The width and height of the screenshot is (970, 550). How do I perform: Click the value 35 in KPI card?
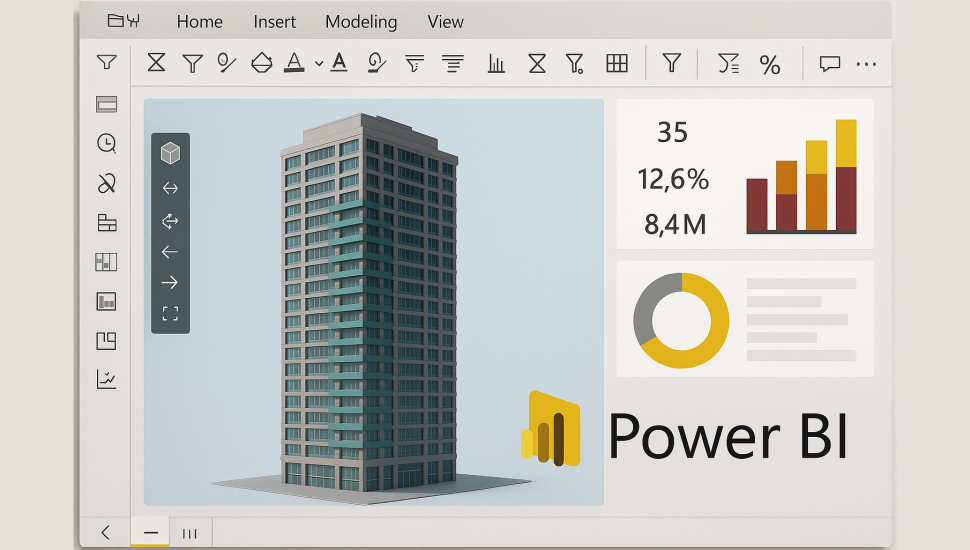click(x=672, y=132)
